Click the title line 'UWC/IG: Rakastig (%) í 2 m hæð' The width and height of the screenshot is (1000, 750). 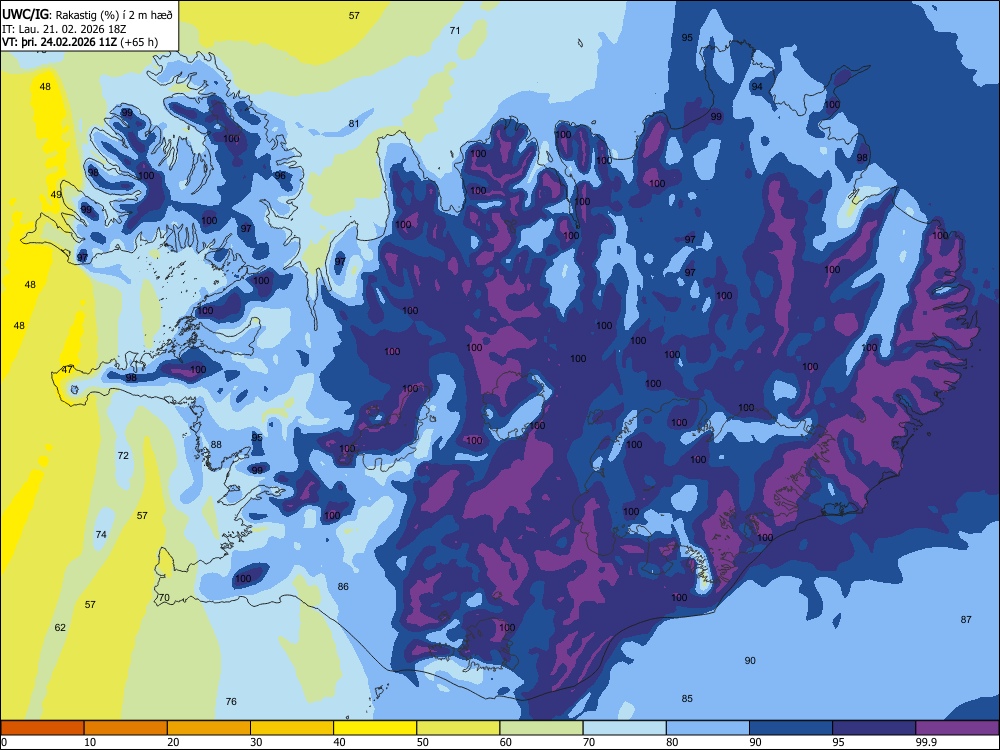click(x=87, y=15)
